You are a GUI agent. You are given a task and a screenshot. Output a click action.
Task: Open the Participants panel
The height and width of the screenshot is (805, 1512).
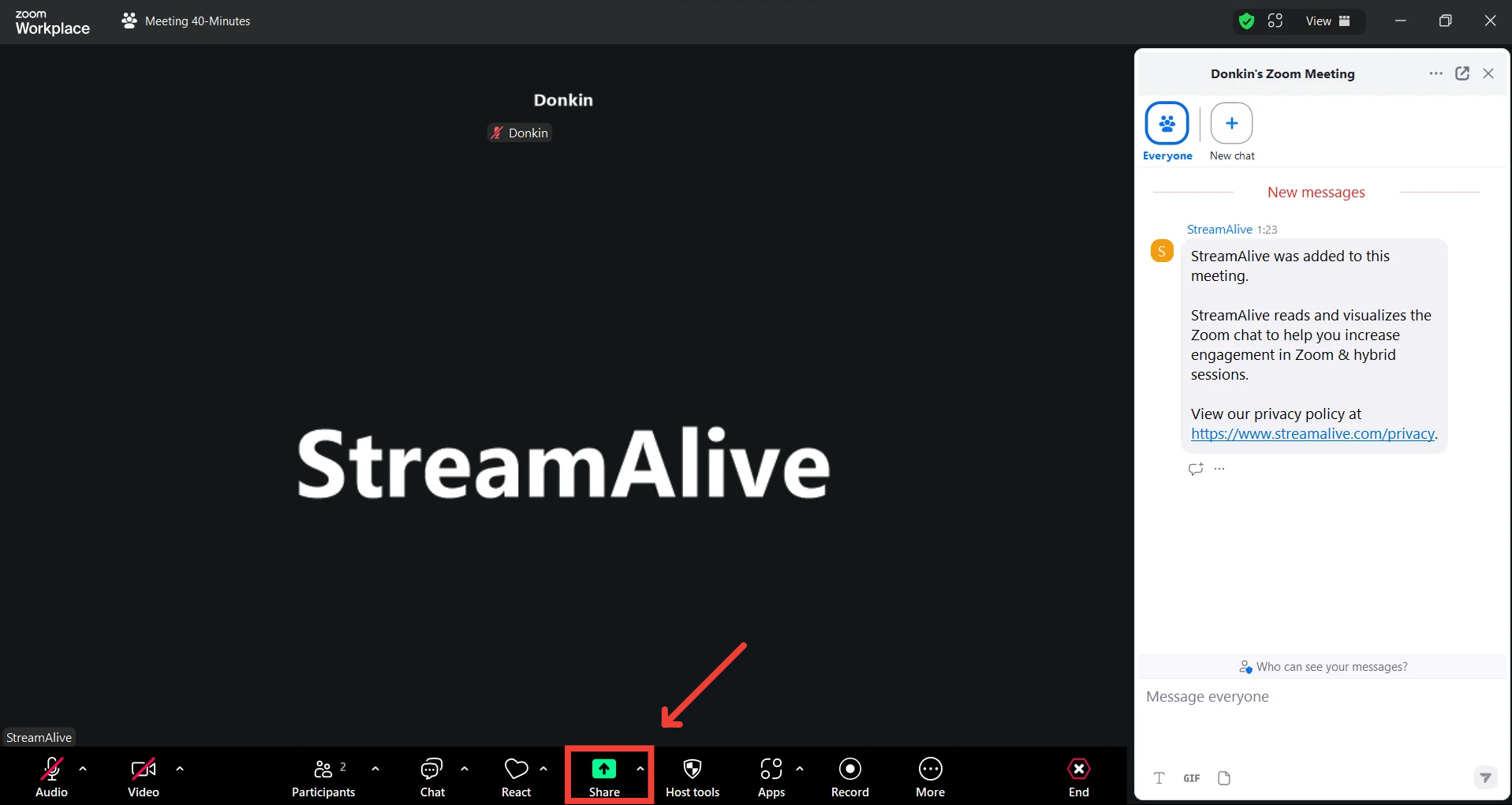tap(323, 777)
